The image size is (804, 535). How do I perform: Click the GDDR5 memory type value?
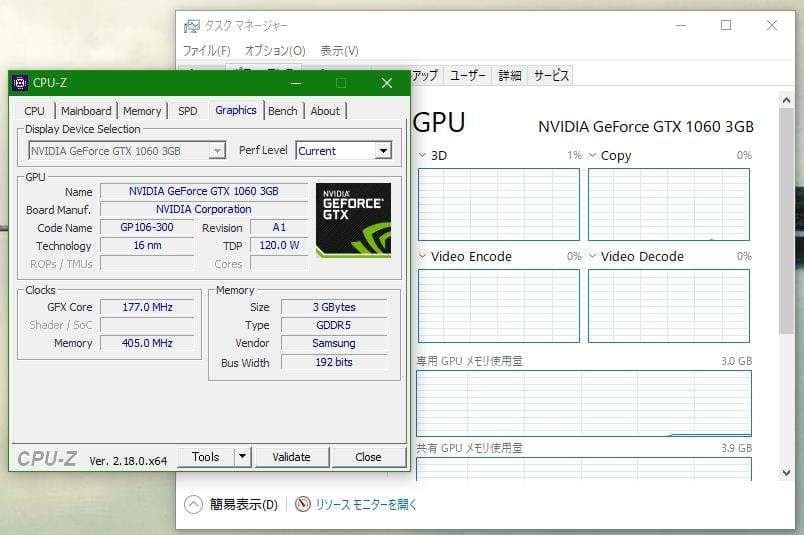(334, 325)
